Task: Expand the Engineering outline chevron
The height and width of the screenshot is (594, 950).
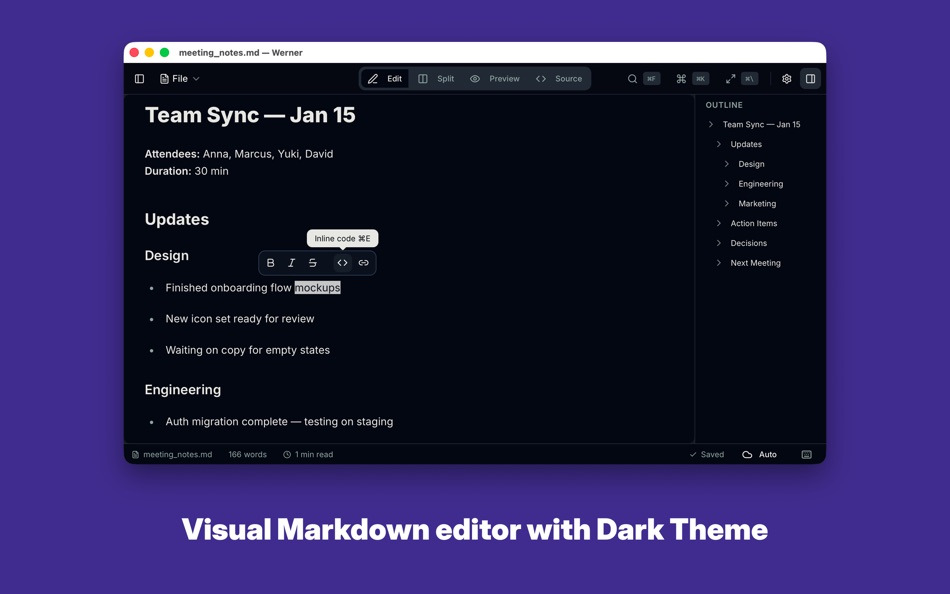Action: click(727, 184)
